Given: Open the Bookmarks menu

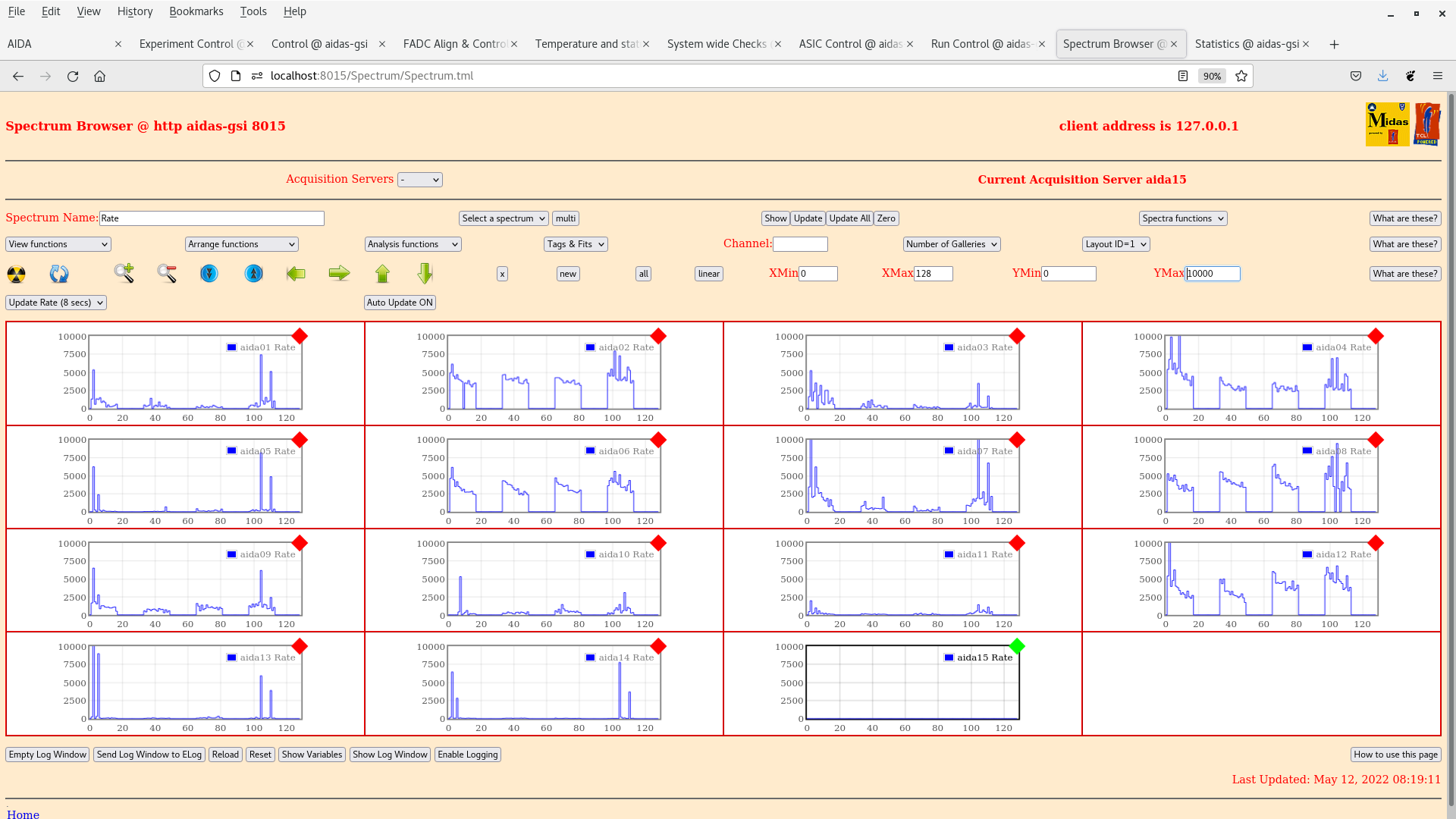Looking at the screenshot, I should click(196, 11).
